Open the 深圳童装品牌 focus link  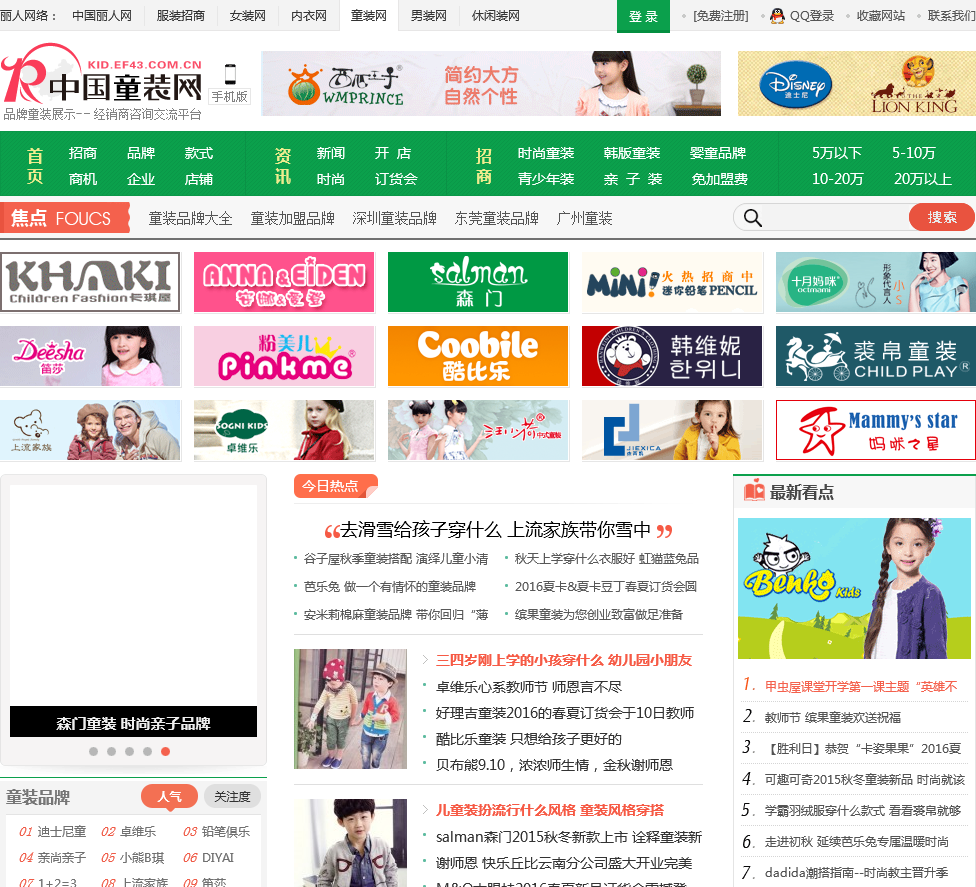[395, 218]
